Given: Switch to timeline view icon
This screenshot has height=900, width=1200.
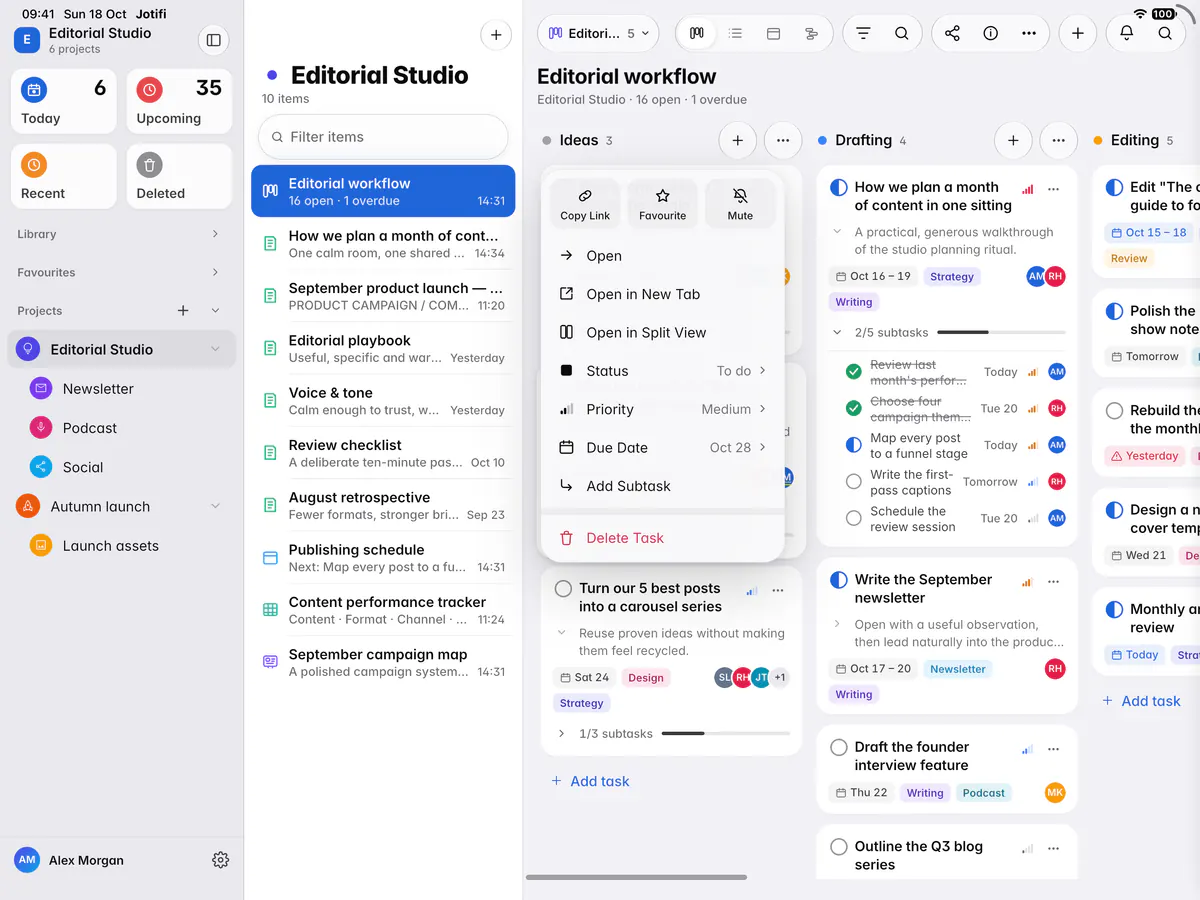Looking at the screenshot, I should pos(811,33).
